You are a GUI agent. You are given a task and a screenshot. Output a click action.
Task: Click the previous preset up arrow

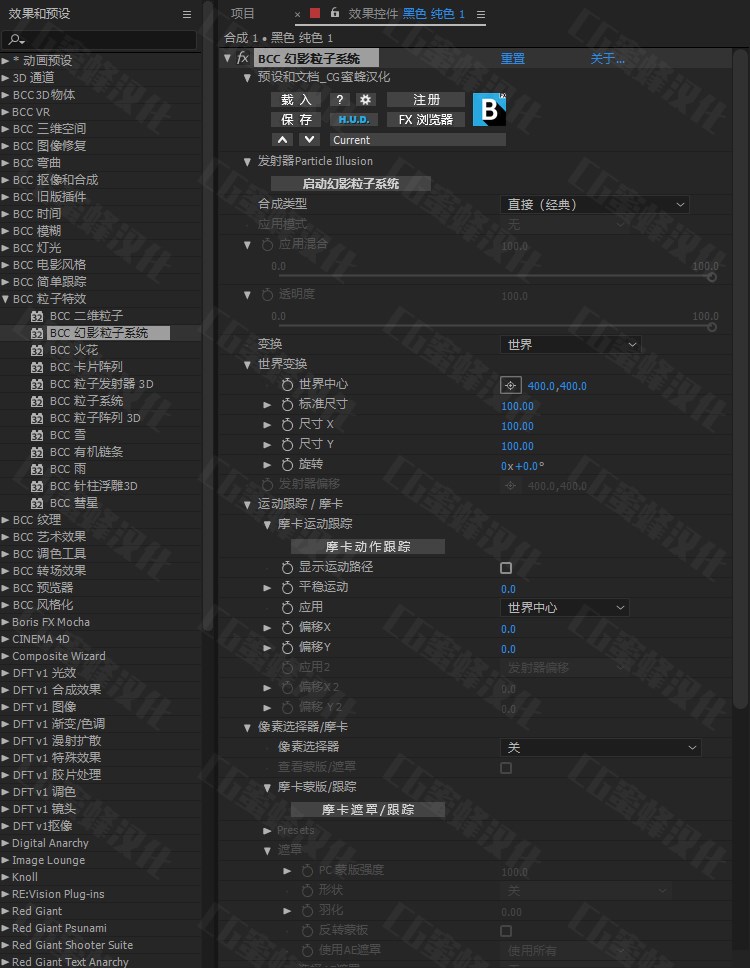pos(282,140)
